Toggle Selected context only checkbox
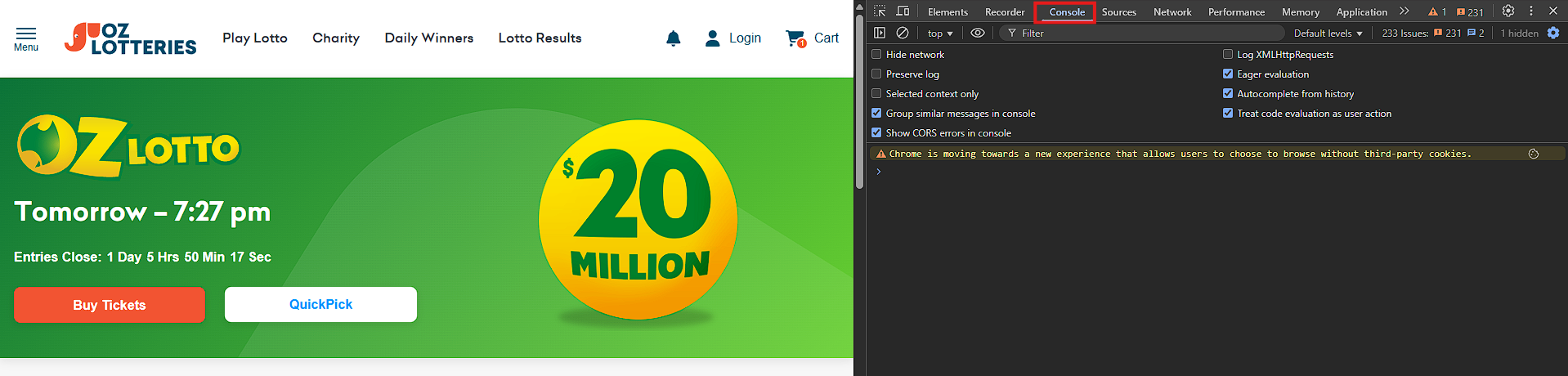The width and height of the screenshot is (1568, 376). pos(876,93)
